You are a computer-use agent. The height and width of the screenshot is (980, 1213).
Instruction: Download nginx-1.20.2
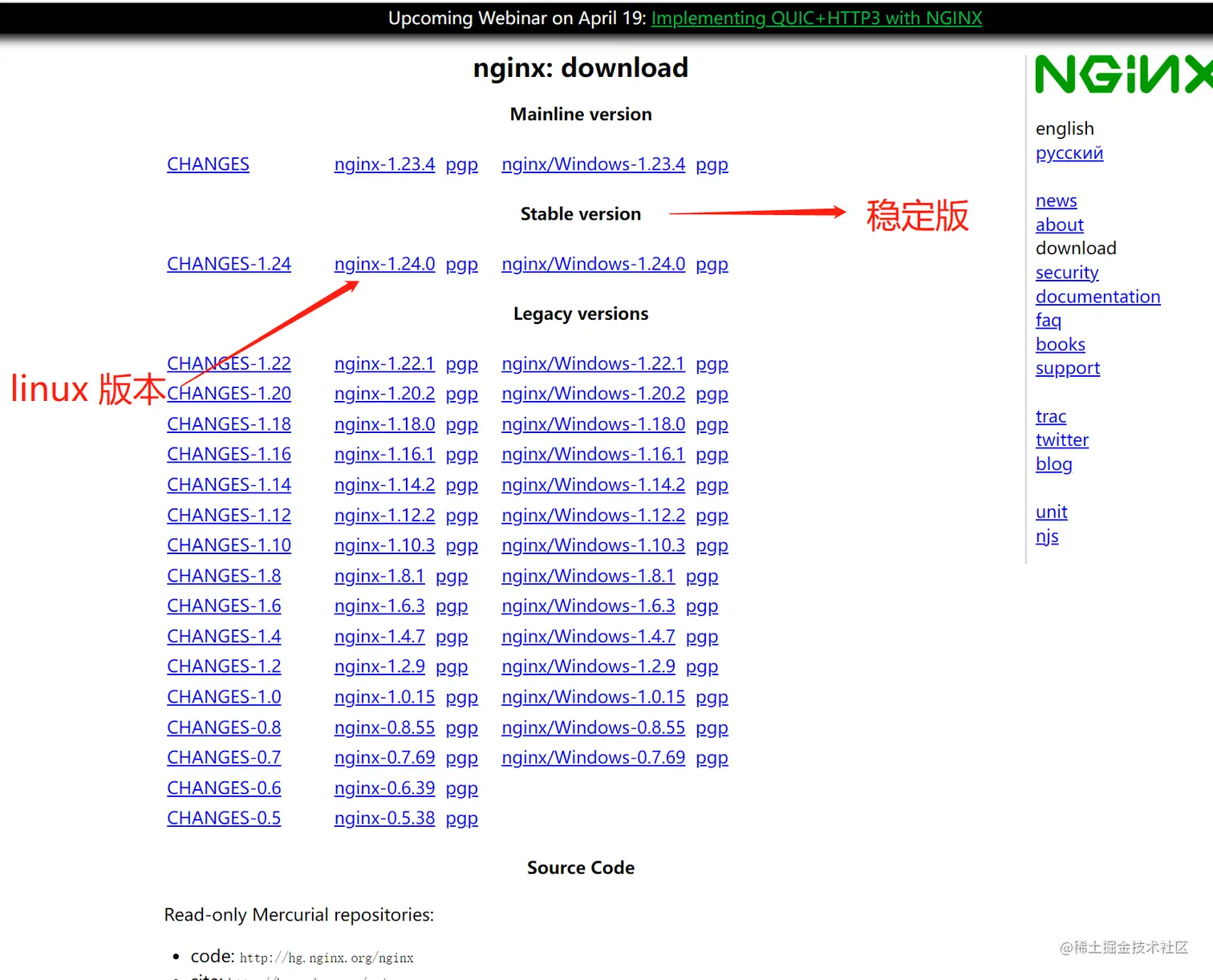384,394
